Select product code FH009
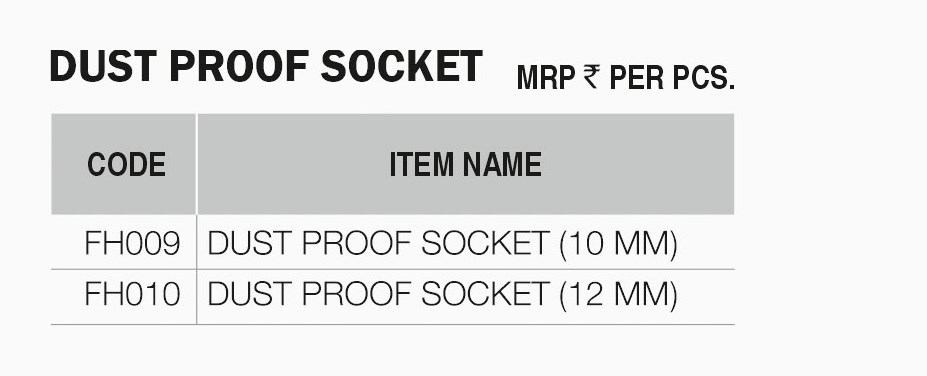 pyautogui.click(x=132, y=244)
